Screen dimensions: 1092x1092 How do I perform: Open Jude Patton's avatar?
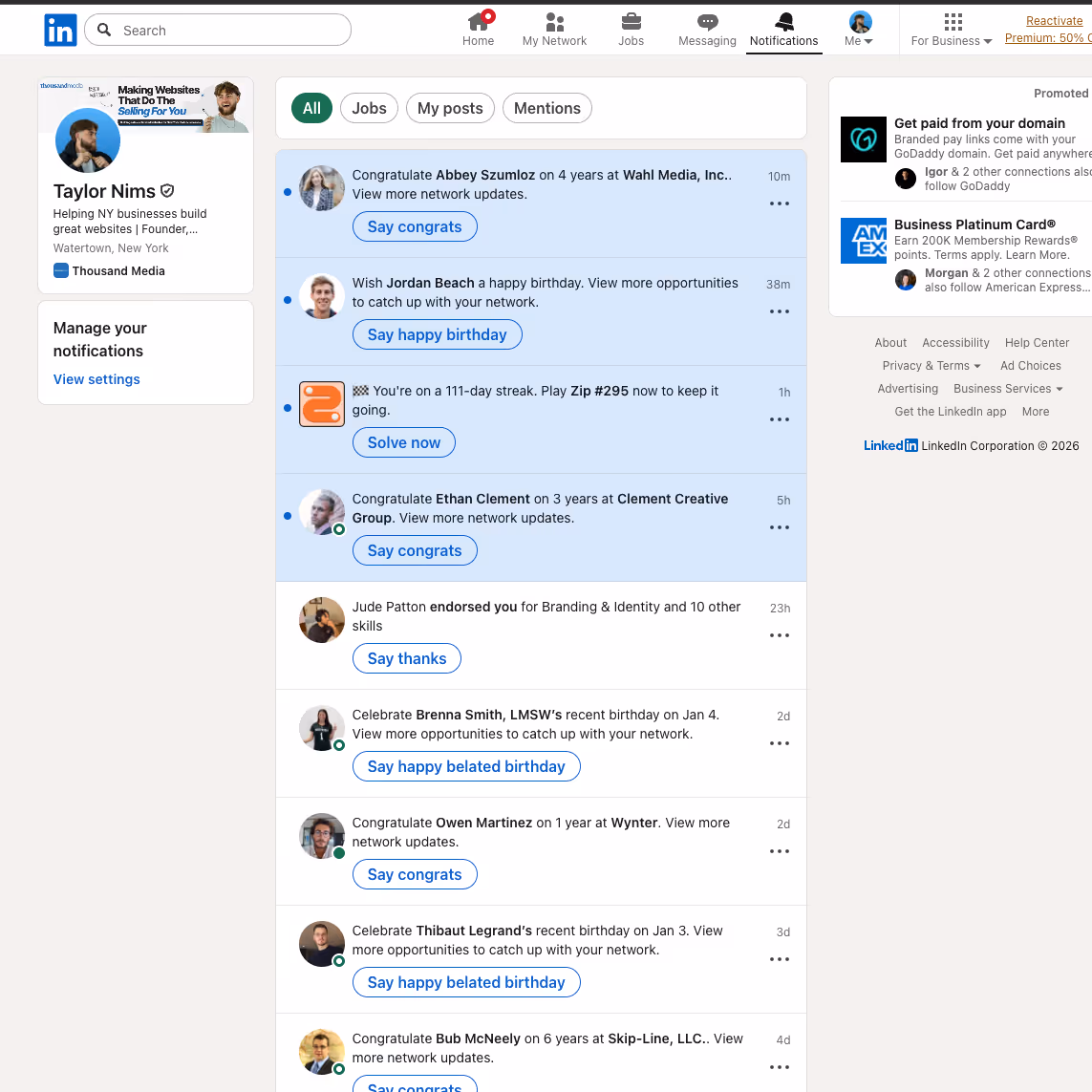pos(322,620)
